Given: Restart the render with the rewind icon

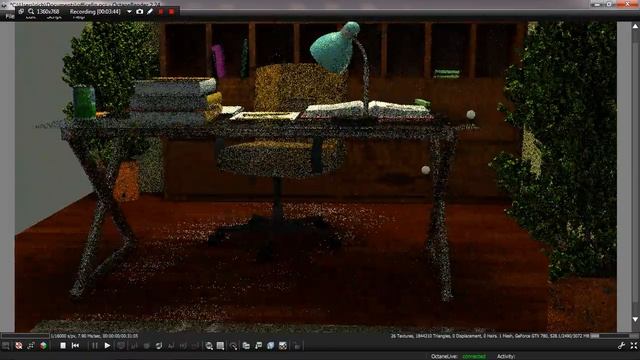Looking at the screenshot, I should 76,345.
